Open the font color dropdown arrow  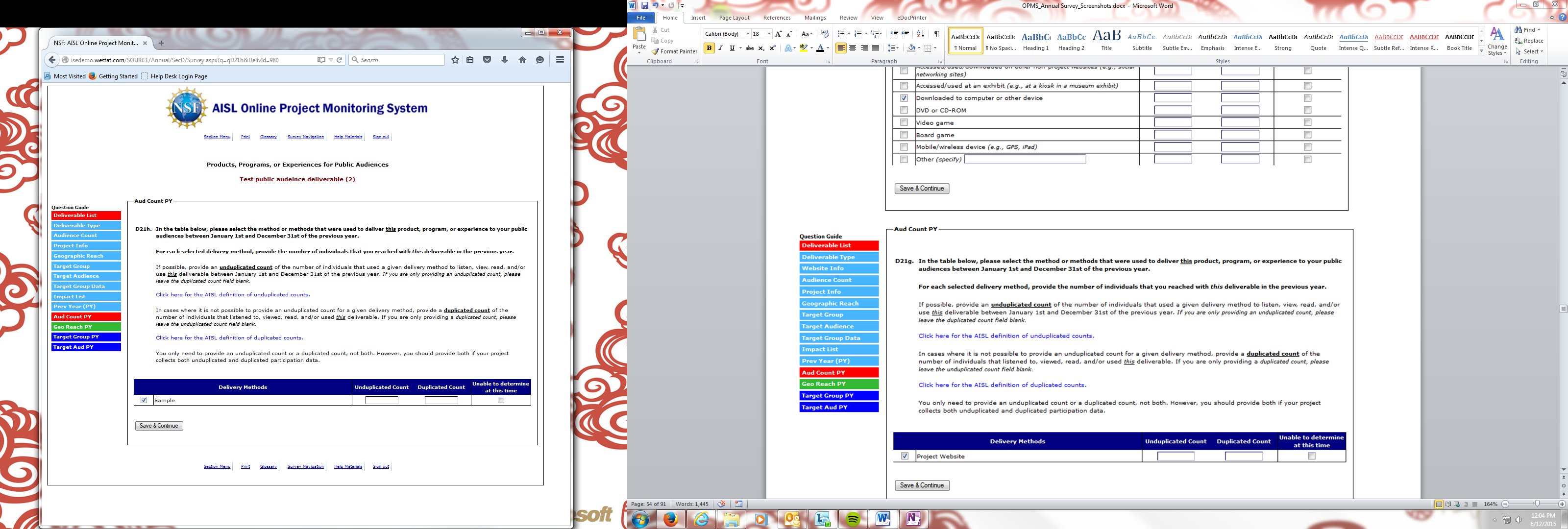(828, 48)
